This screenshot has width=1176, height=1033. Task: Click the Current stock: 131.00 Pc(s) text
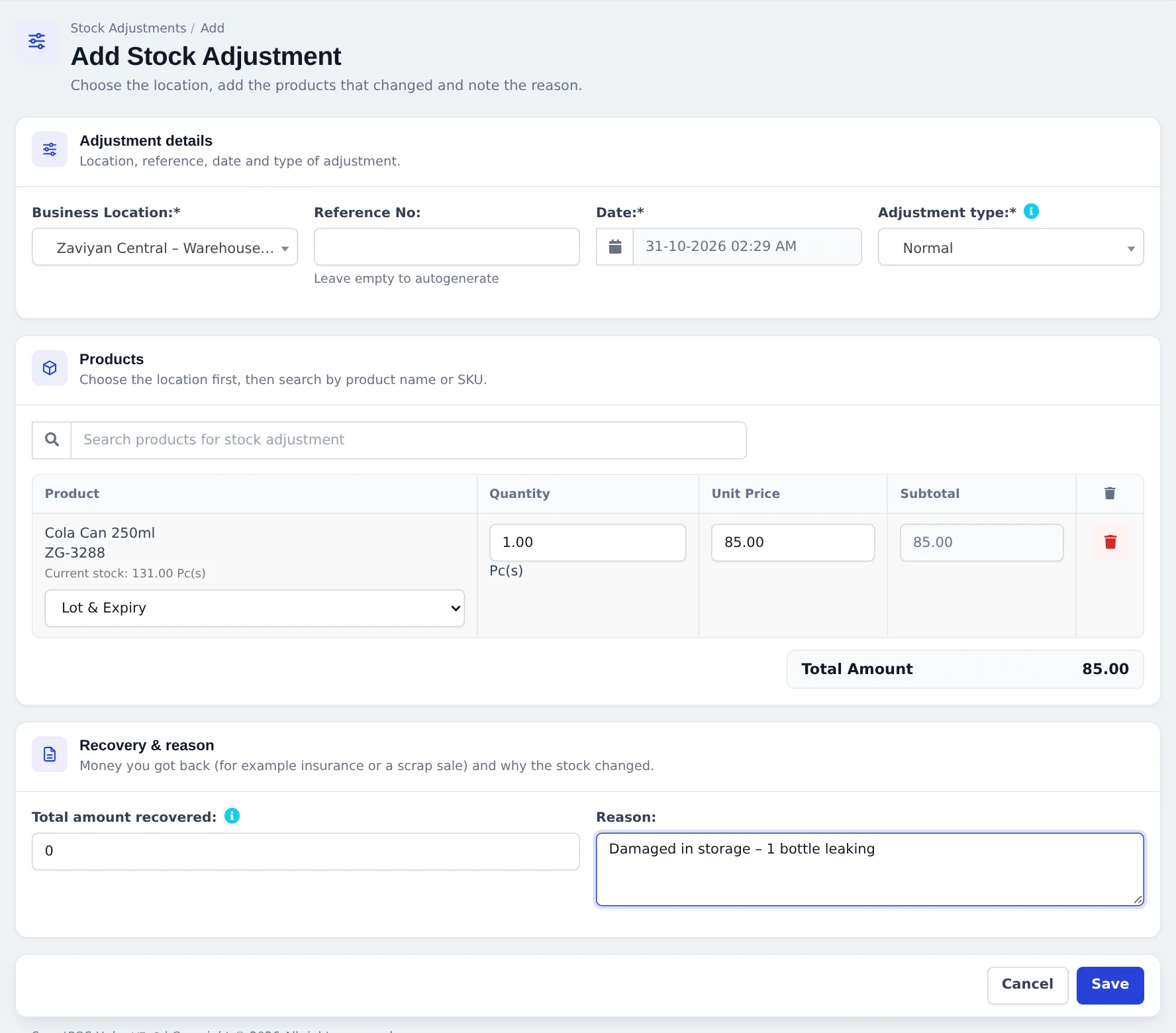125,573
